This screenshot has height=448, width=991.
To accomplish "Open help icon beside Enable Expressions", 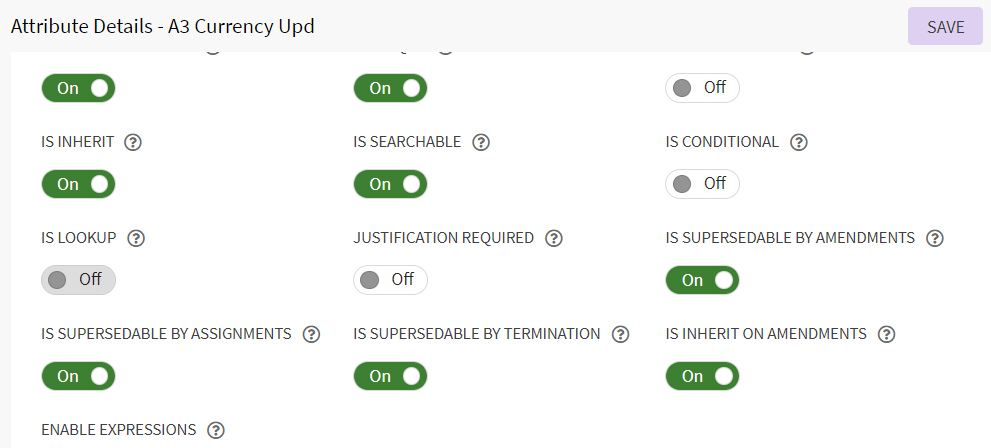I will [216, 430].
